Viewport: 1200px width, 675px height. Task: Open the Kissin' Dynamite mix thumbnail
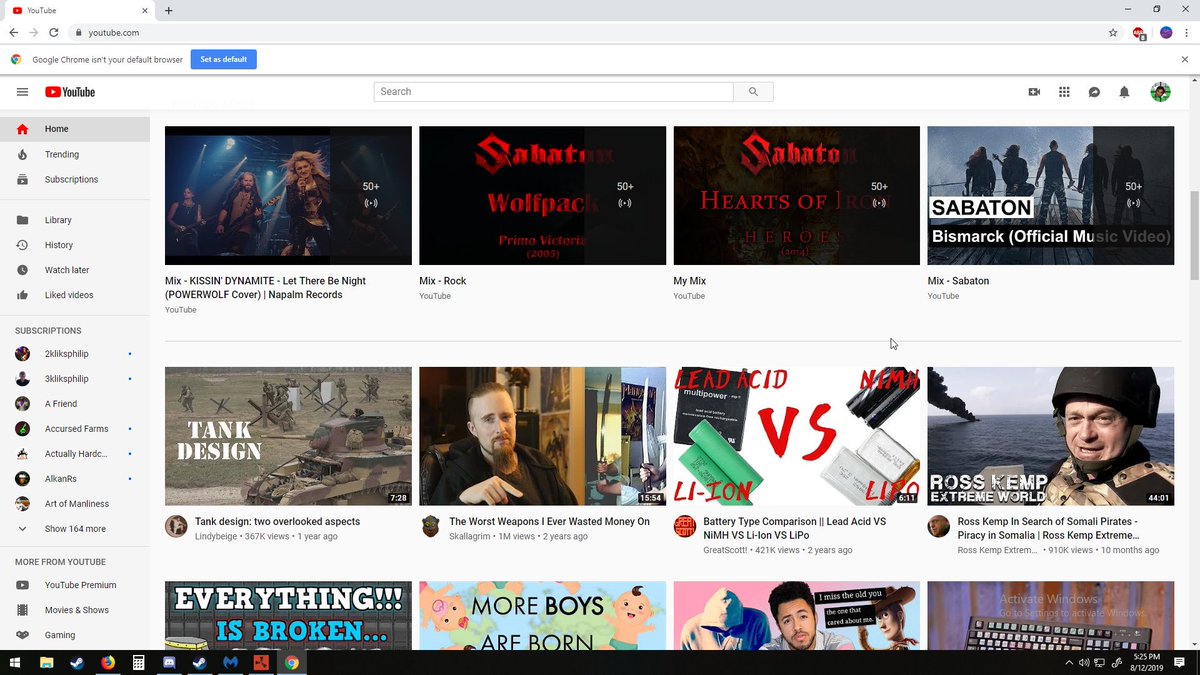[288, 195]
